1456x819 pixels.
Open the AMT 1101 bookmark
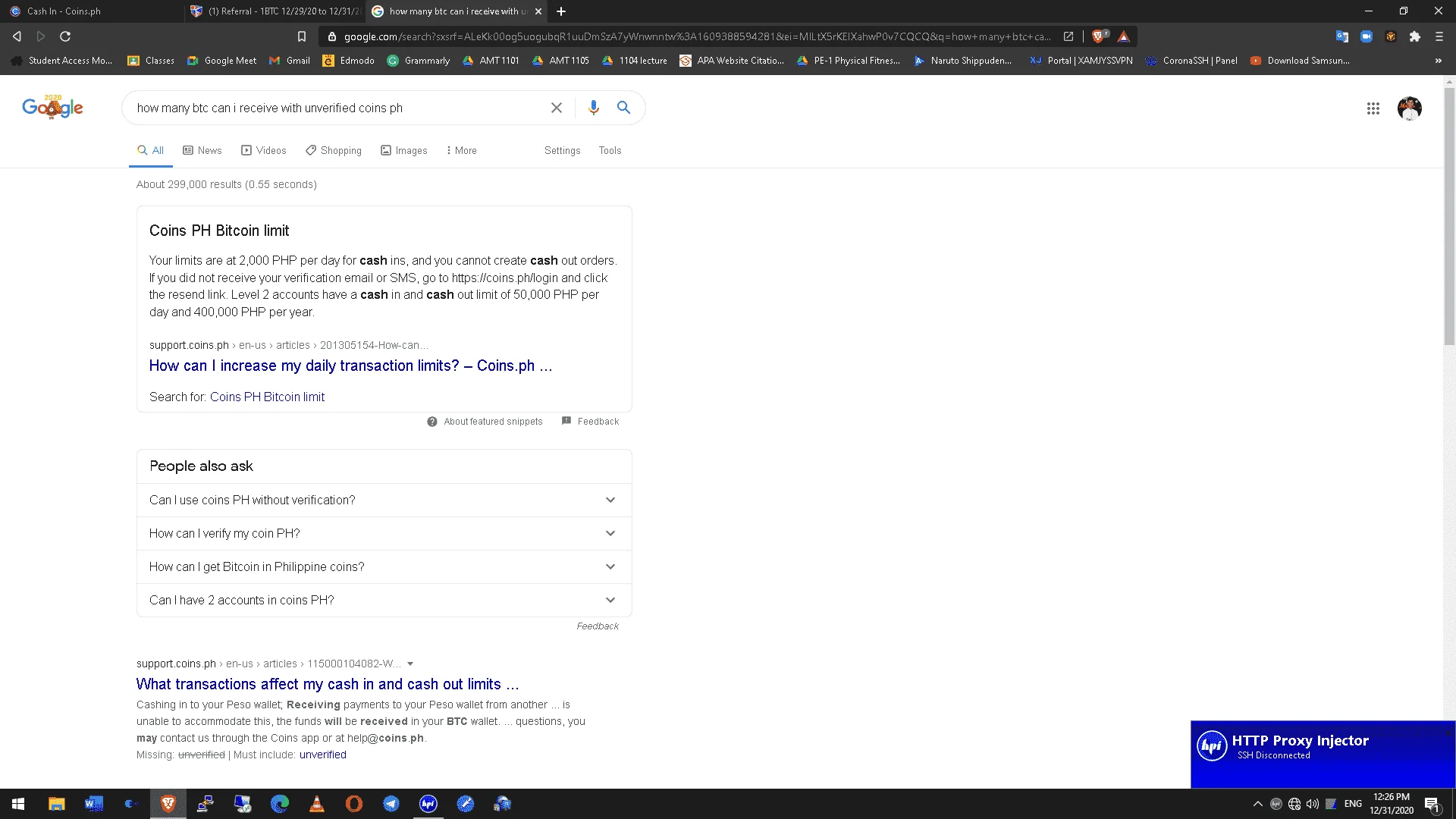tap(490, 61)
